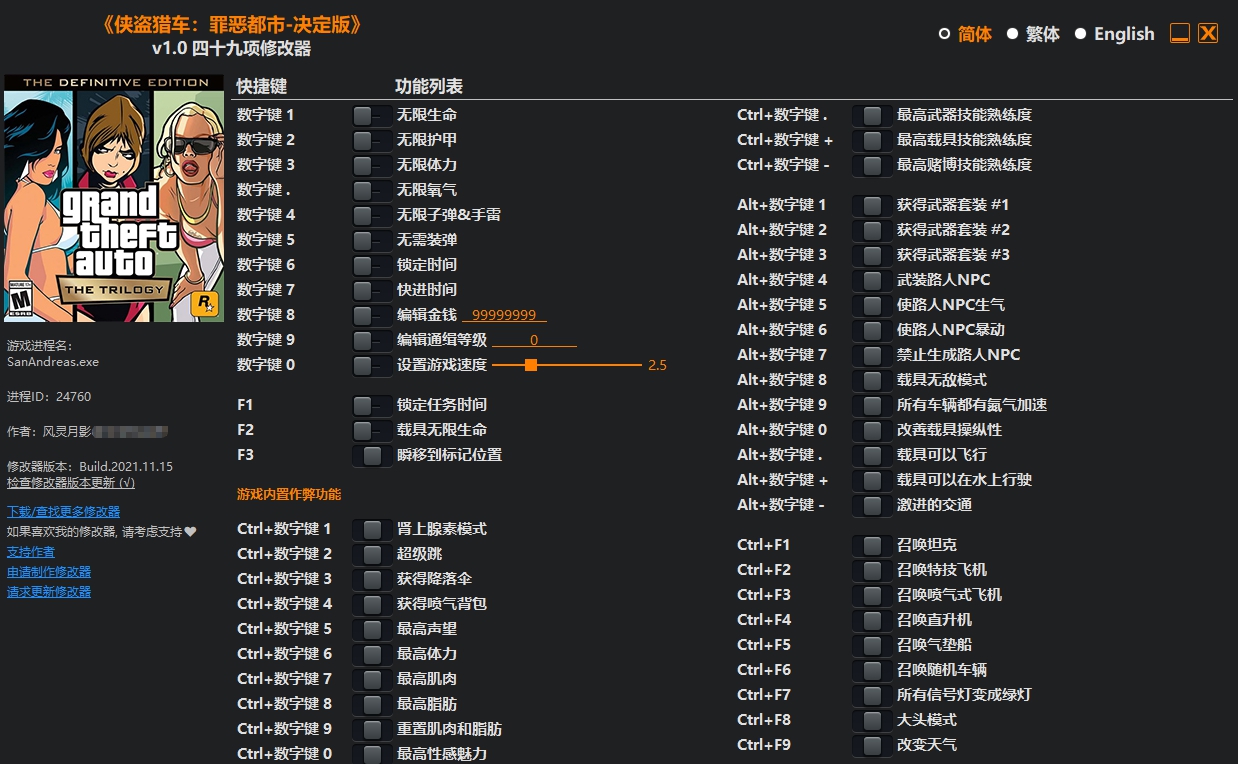
Task: Activate 最高声望 button
Action: pyautogui.click(x=372, y=629)
